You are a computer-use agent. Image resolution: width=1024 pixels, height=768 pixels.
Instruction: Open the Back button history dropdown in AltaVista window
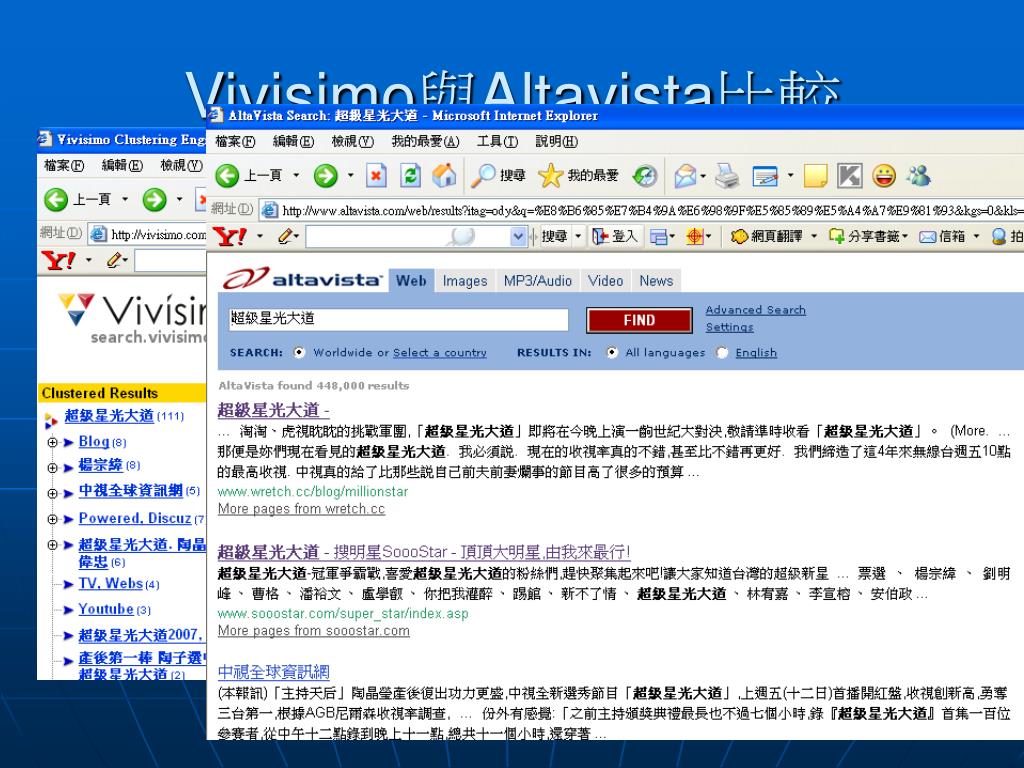click(x=296, y=175)
